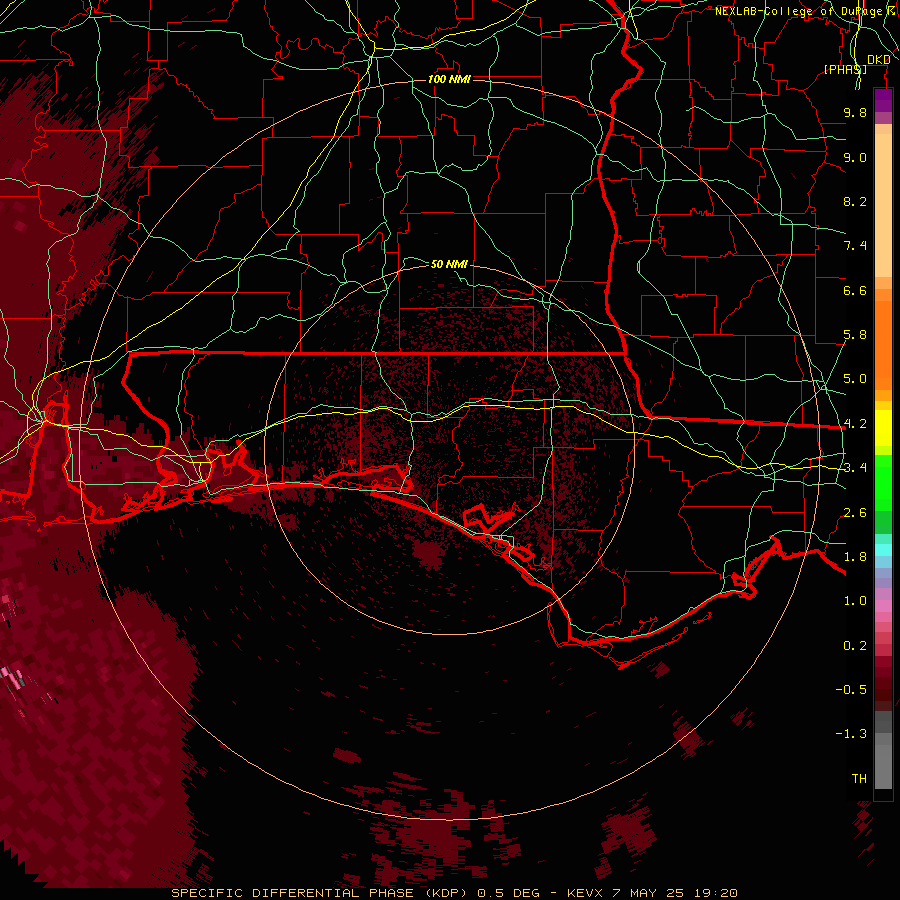Select the 9.8 value on color scale
900x900 pixels.
tap(855, 112)
